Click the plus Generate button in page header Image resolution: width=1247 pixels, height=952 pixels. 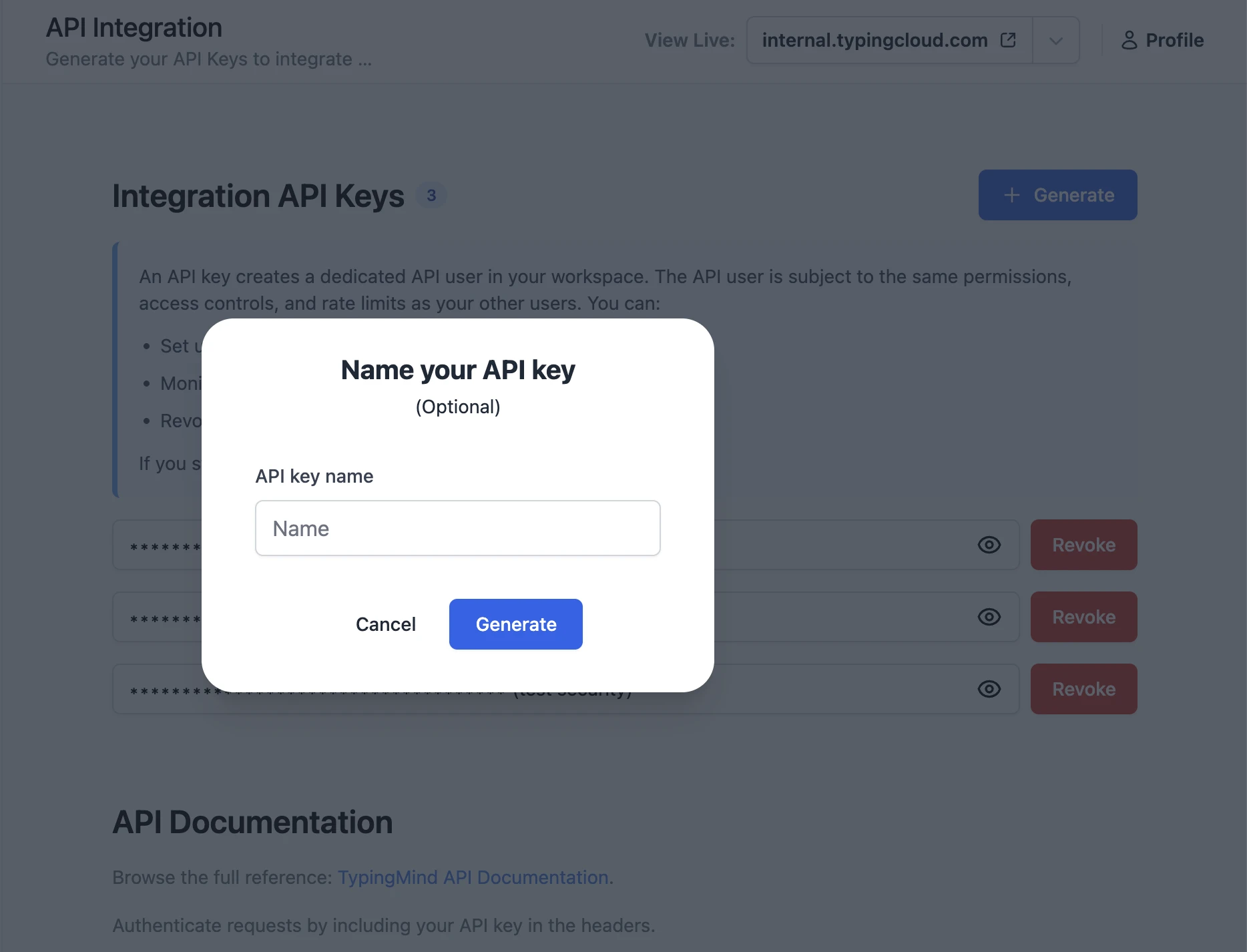pyautogui.click(x=1058, y=195)
